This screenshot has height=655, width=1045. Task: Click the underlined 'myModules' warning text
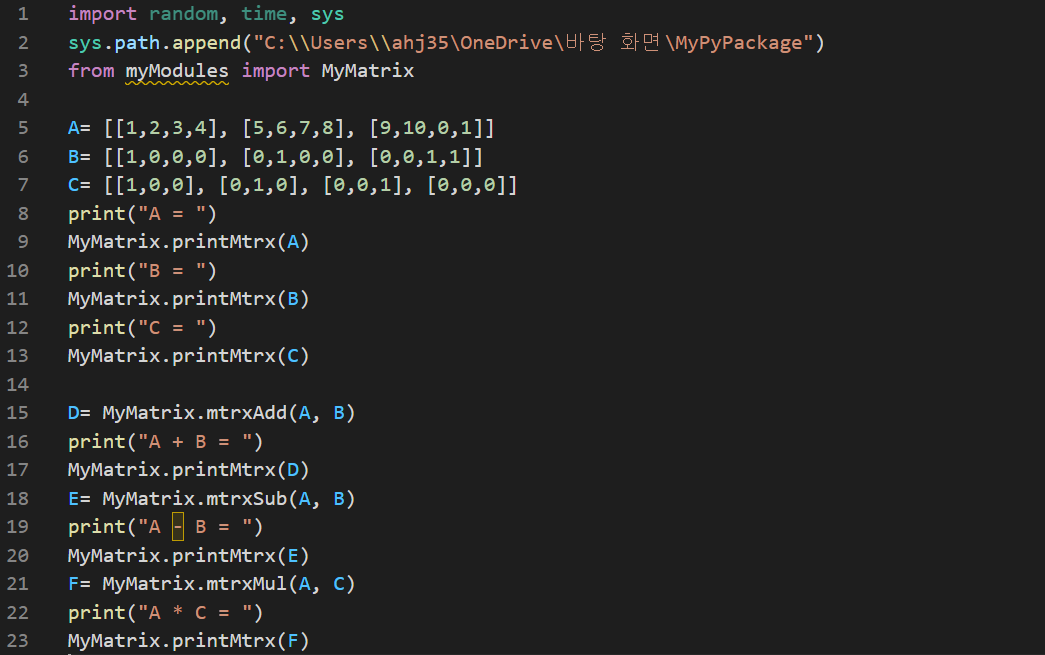[x=177, y=71]
